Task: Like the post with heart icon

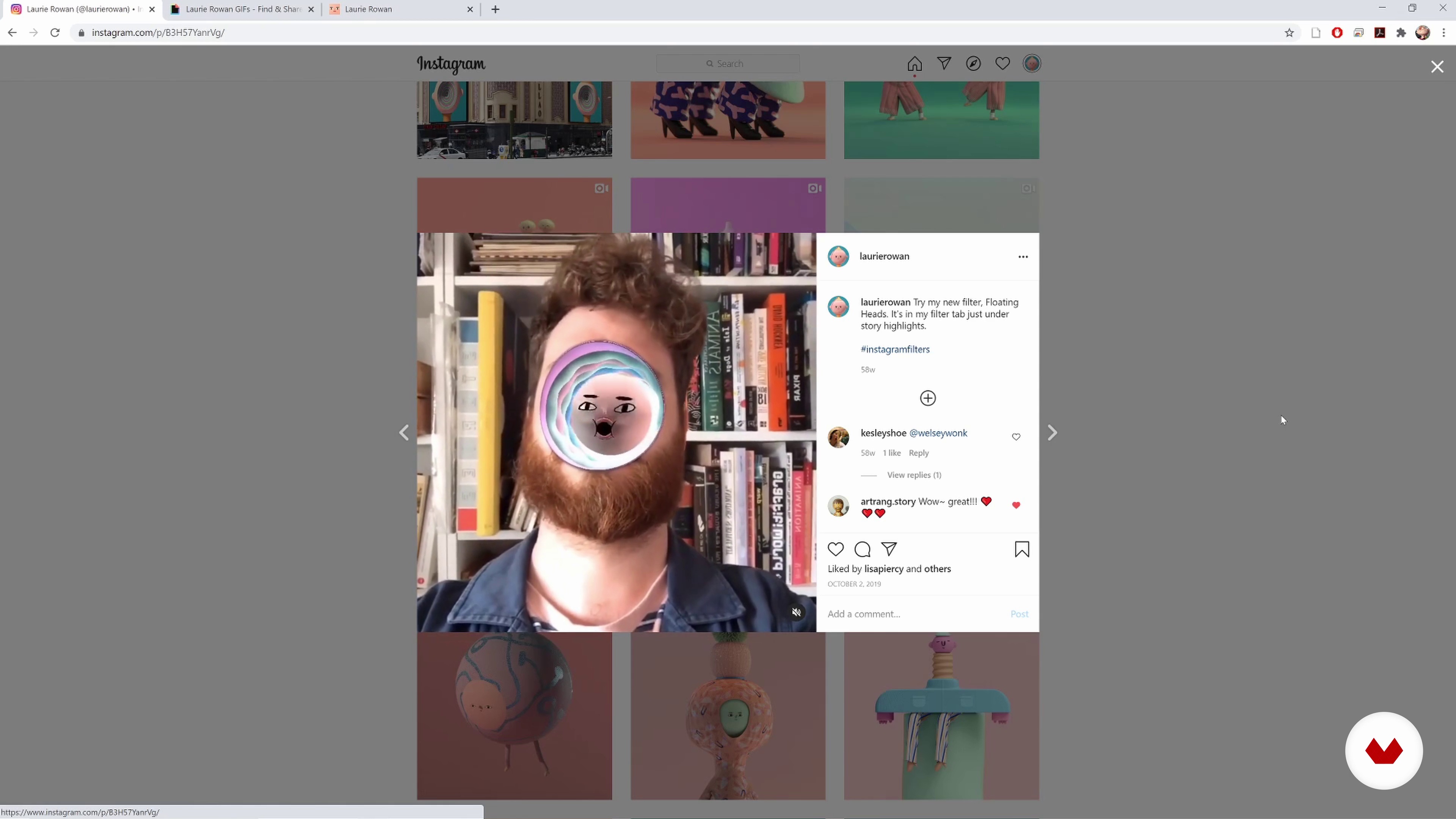Action: tap(836, 549)
